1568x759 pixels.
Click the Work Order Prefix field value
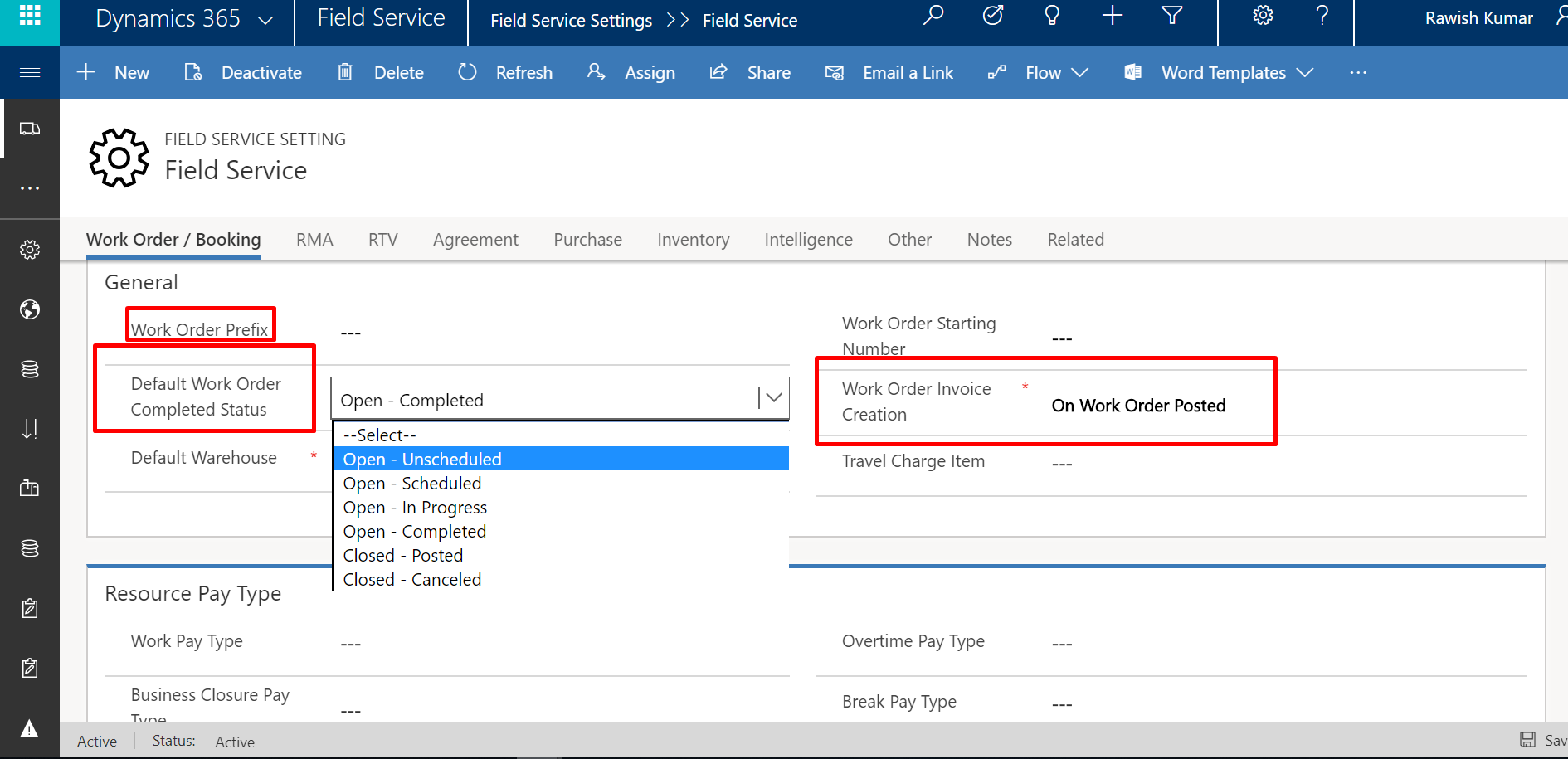tap(350, 333)
